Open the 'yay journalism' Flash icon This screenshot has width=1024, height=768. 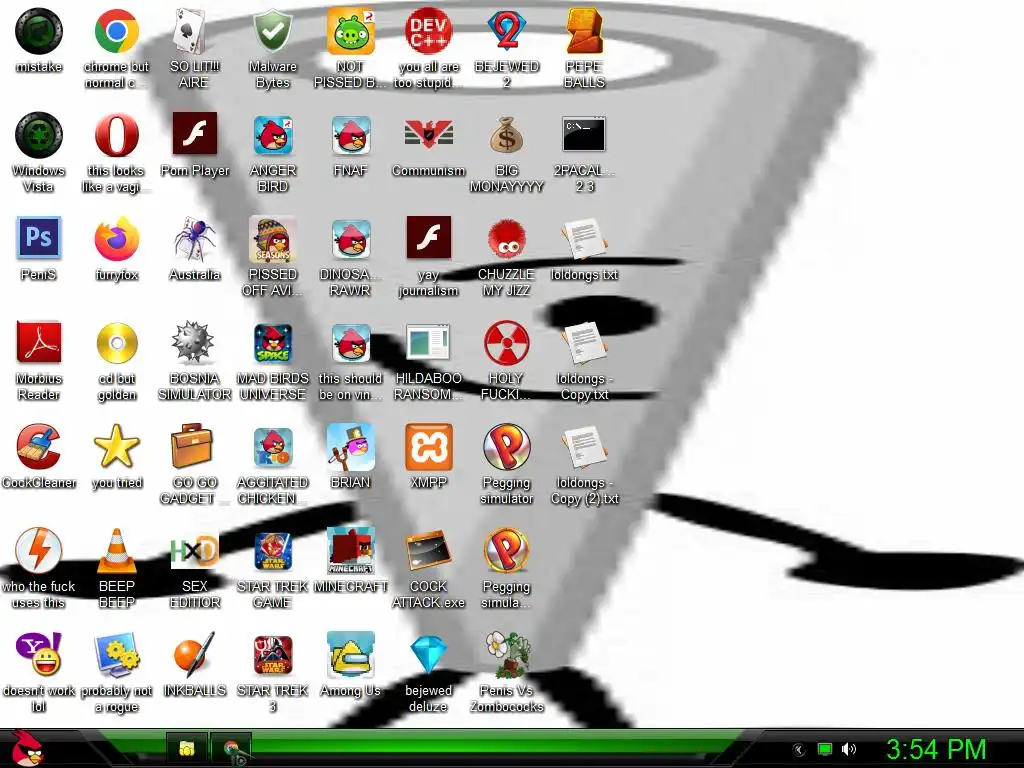pyautogui.click(x=428, y=238)
